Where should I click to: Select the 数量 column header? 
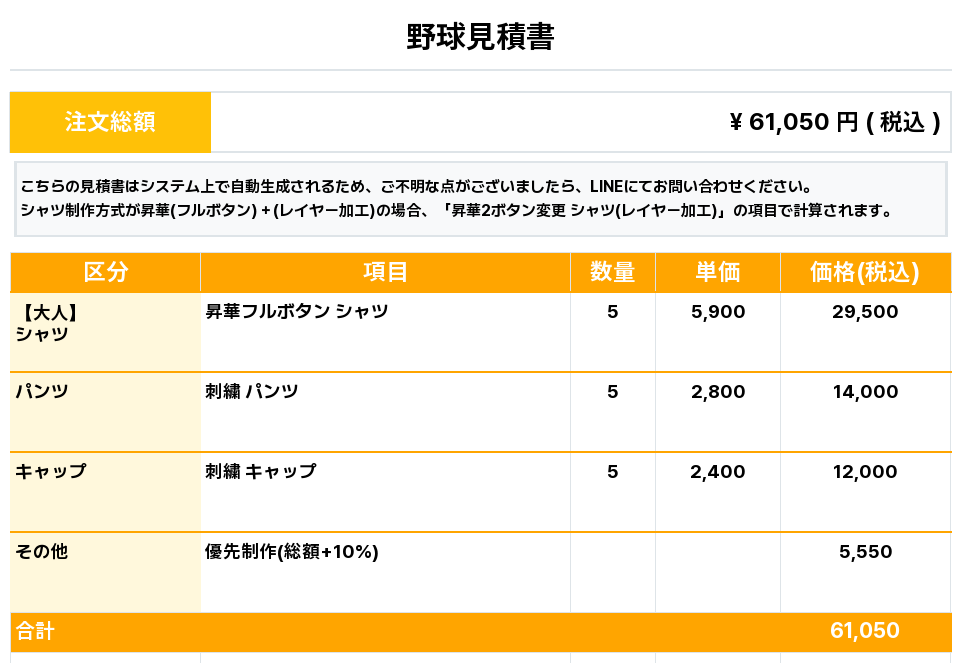(x=613, y=272)
